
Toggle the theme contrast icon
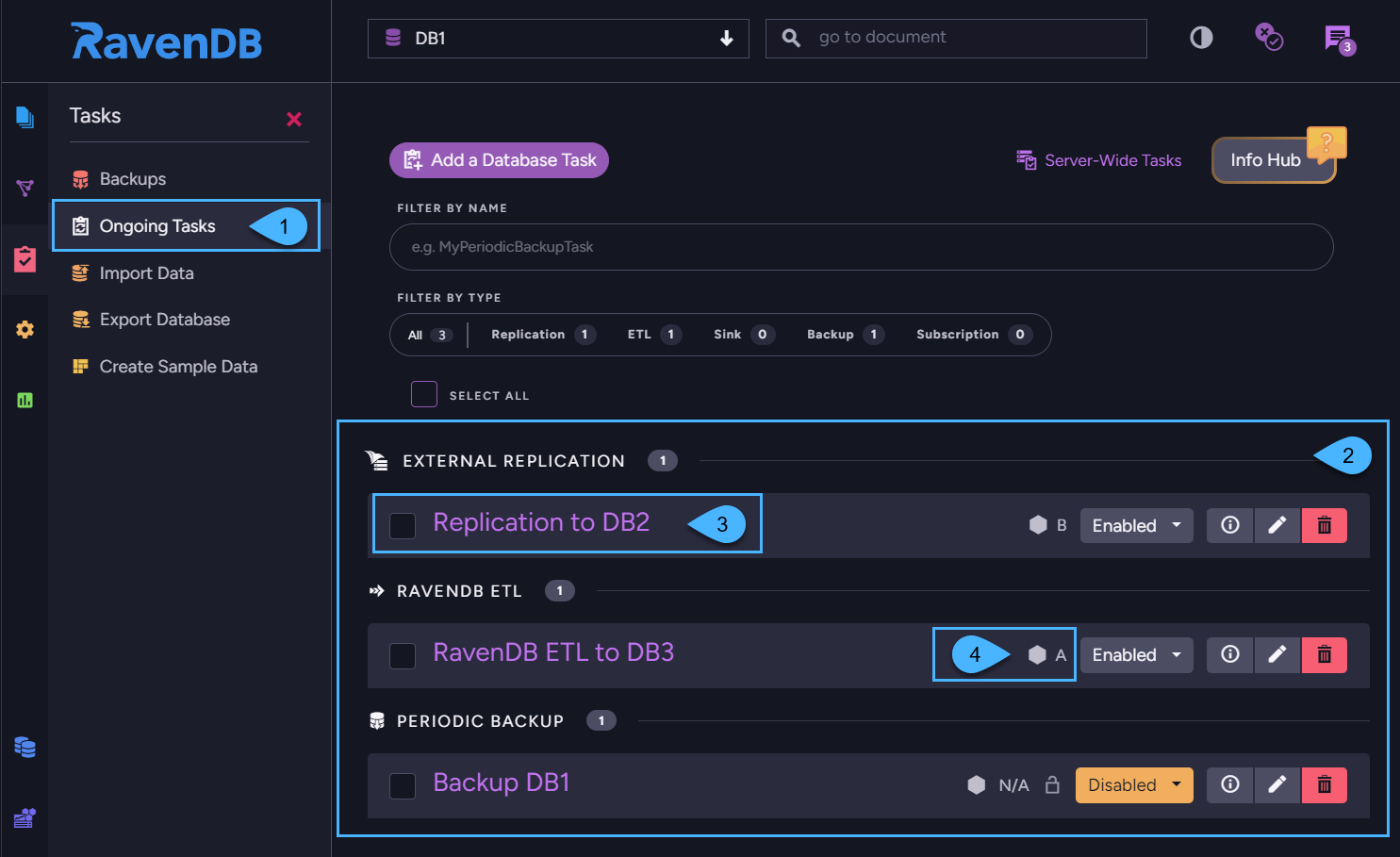point(1201,38)
